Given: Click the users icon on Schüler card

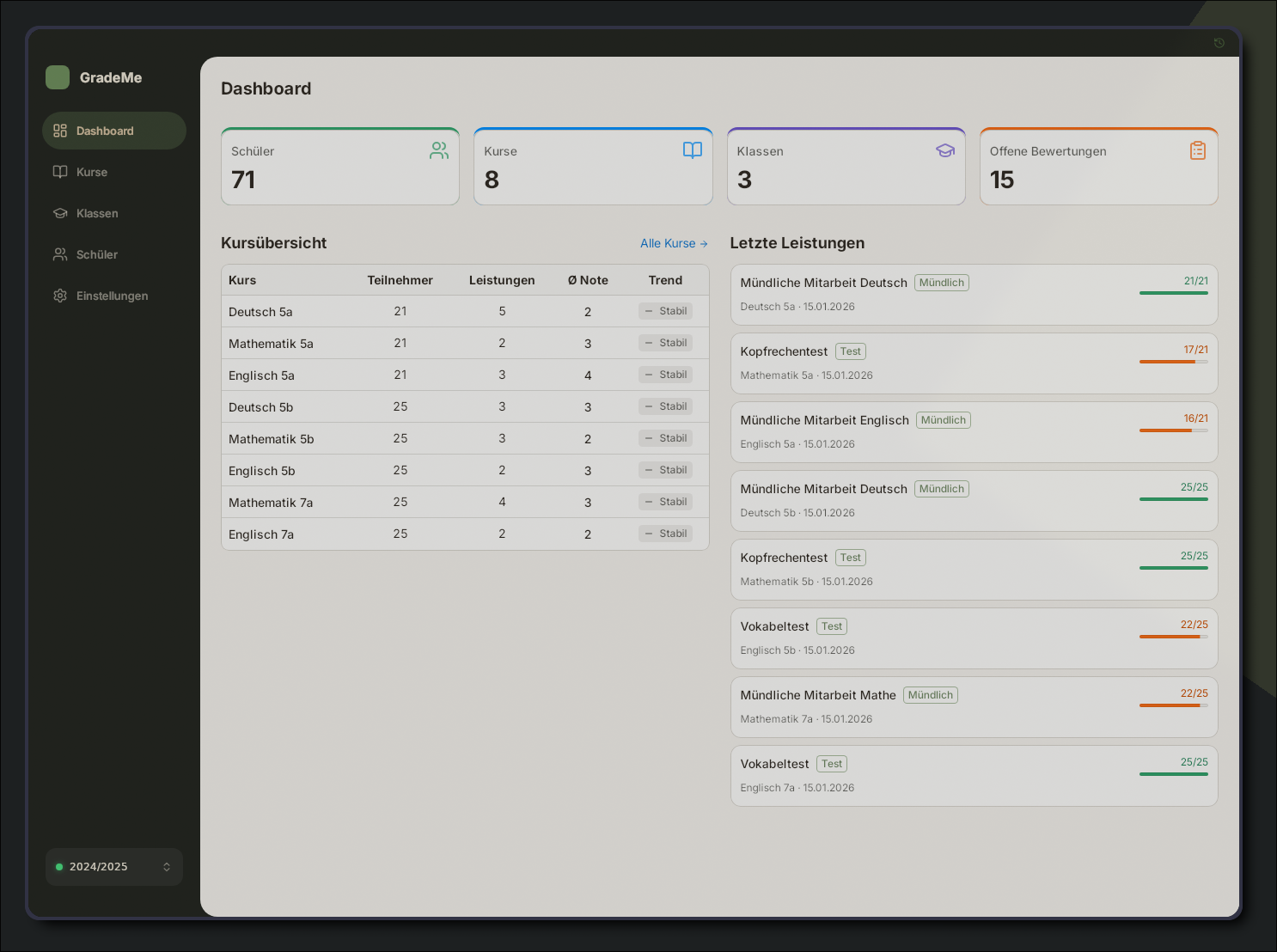Looking at the screenshot, I should (x=439, y=150).
